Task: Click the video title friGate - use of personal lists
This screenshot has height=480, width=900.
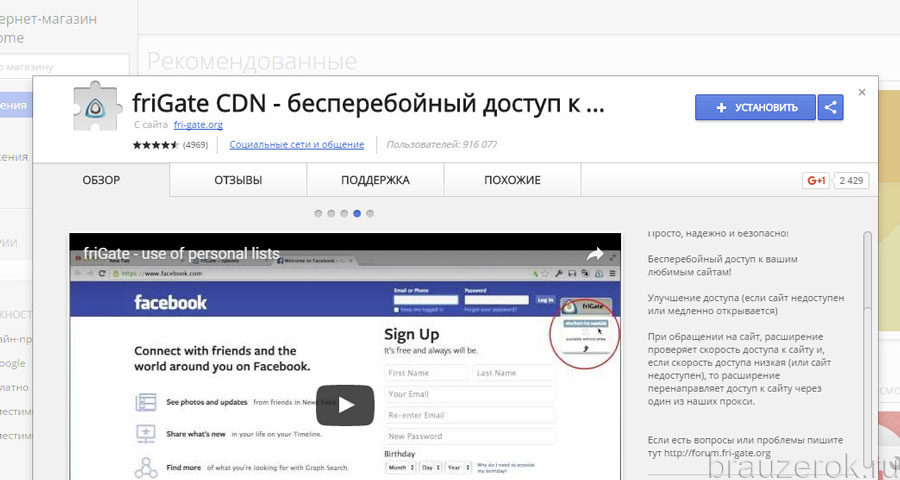Action: point(181,253)
